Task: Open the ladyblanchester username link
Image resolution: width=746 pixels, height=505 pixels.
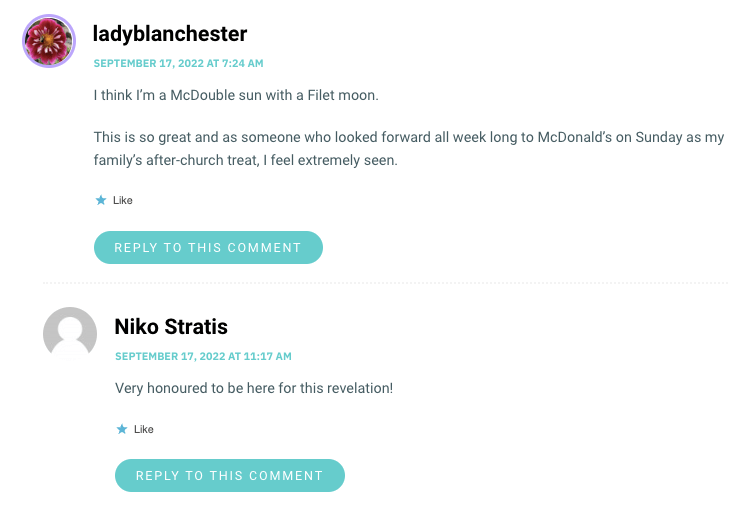Action: pos(170,34)
